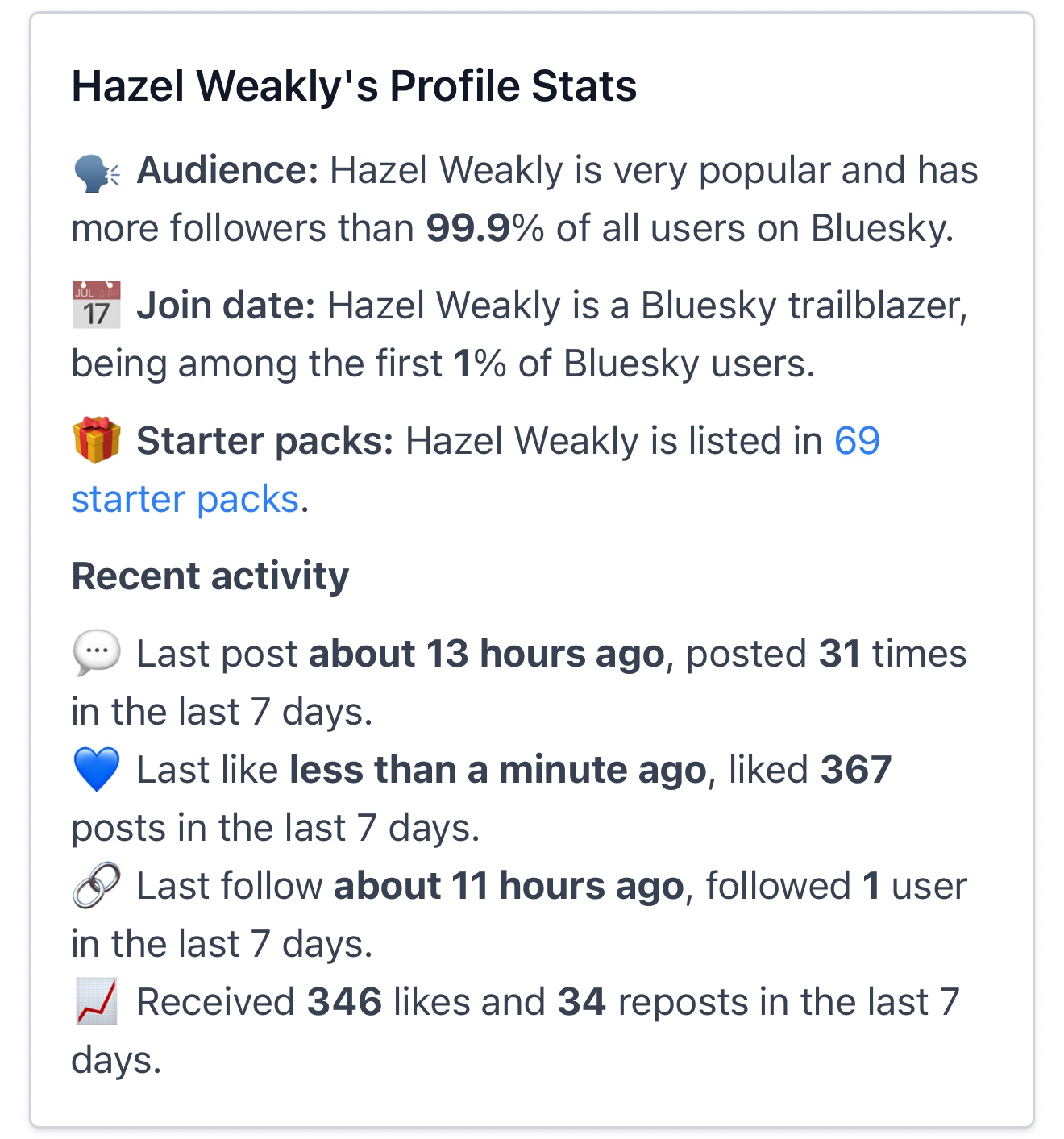Click the bold Audience: label
1064x1139 pixels.
point(228,171)
